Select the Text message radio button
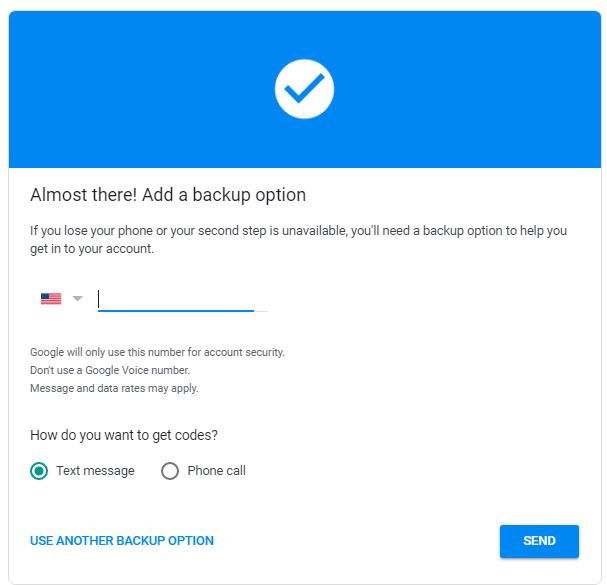The width and height of the screenshot is (607, 585). tap(39, 471)
